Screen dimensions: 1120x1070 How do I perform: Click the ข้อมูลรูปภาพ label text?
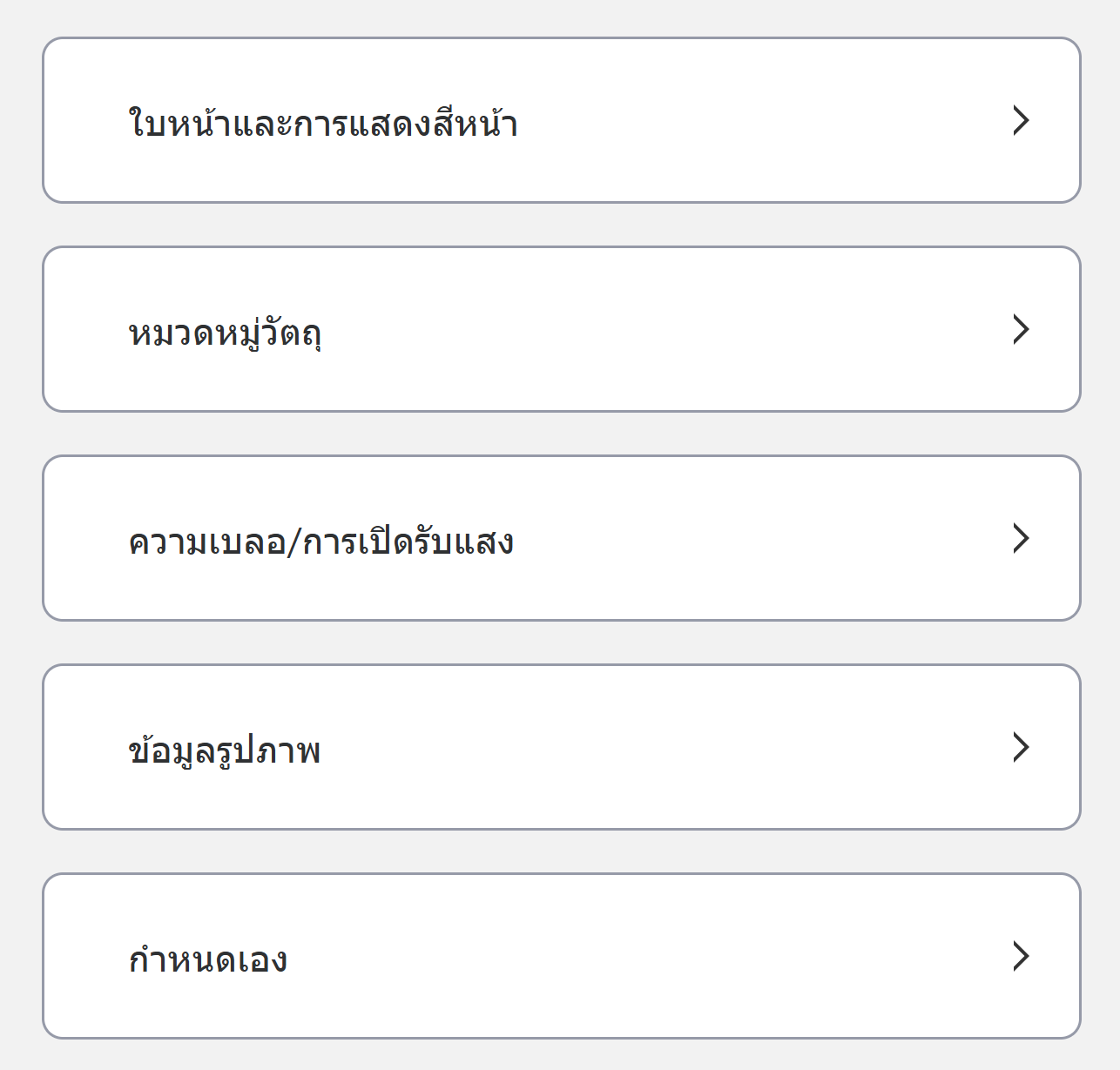(224, 750)
